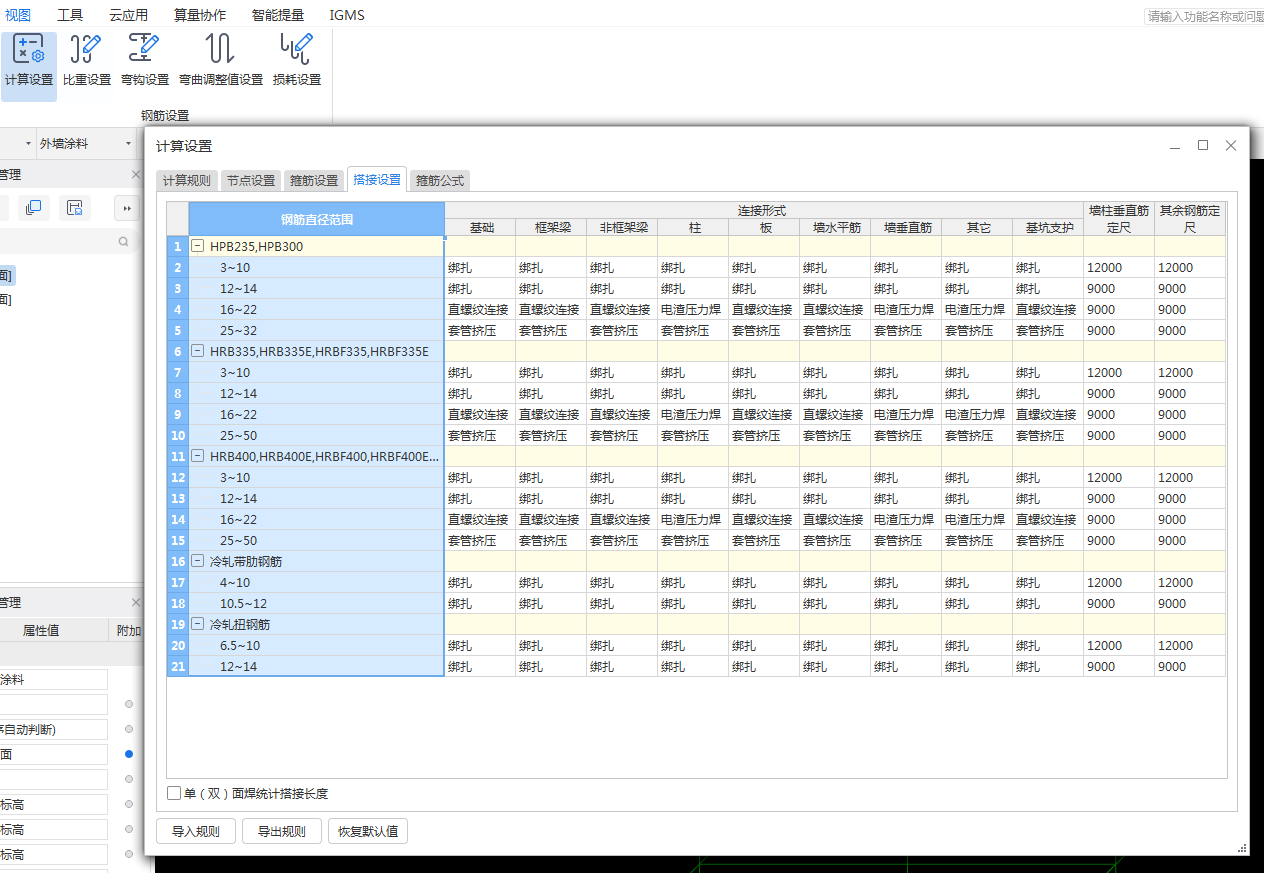Open 比重设置 ribbon tool
This screenshot has width=1264, height=873.
87,62
